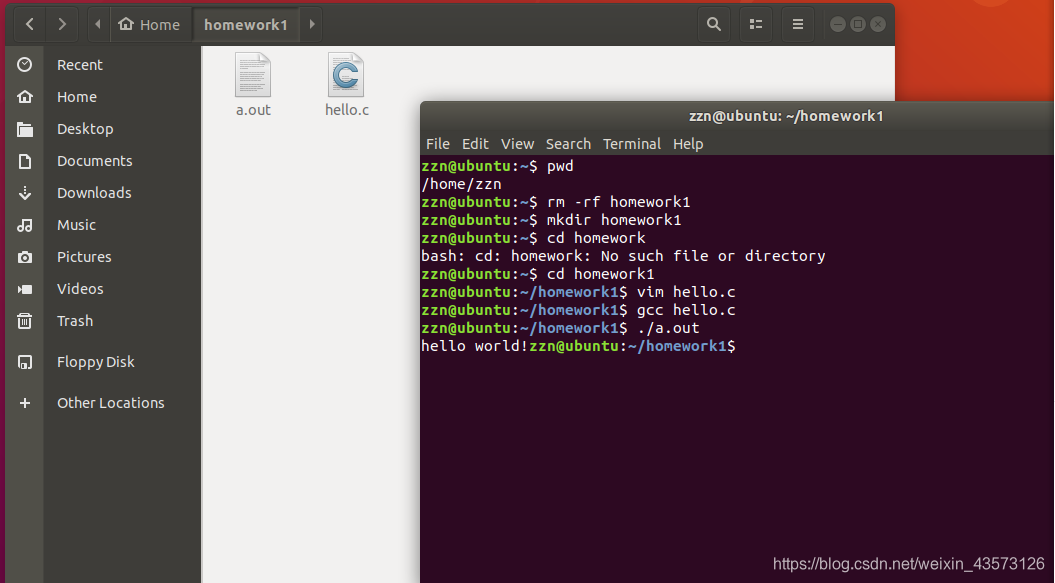The width and height of the screenshot is (1055, 583).
Task: Open the terminal View menu
Action: [x=517, y=144]
